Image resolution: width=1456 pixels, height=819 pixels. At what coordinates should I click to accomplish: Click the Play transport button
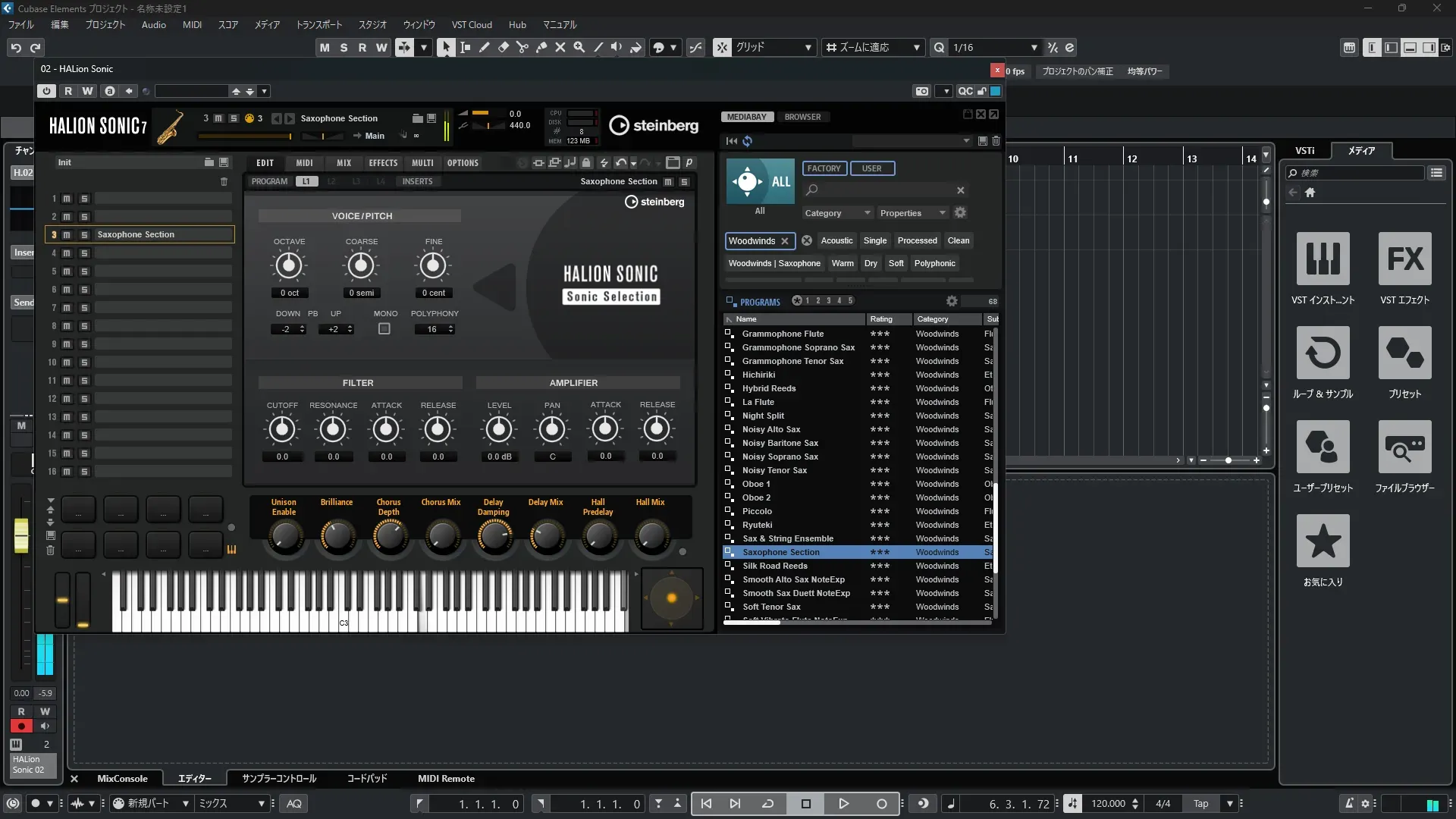click(843, 804)
